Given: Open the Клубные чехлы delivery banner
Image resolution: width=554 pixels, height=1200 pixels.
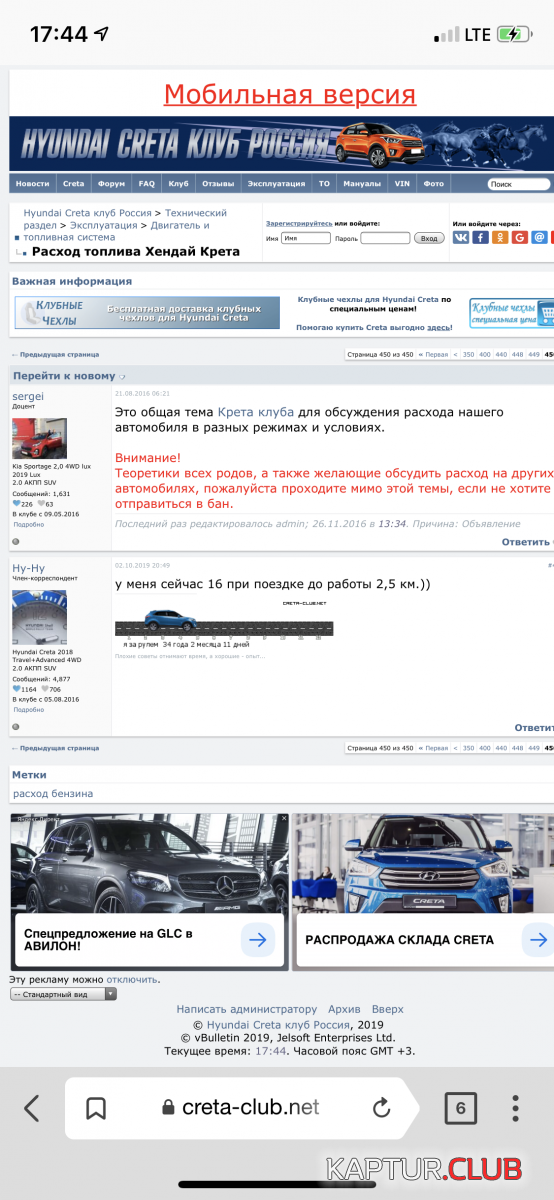Looking at the screenshot, I should coord(147,312).
